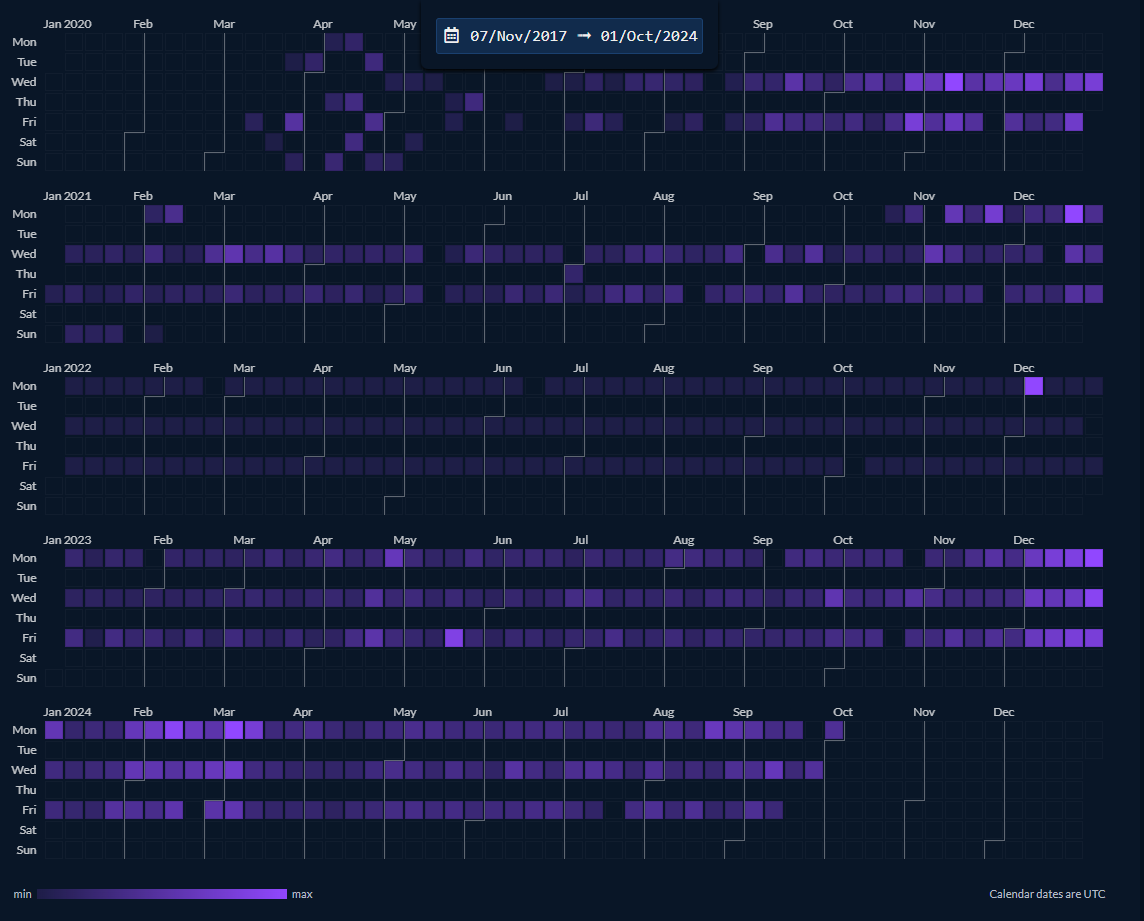
Task: Select the last Wednesday cell of 2023
Action: [1094, 598]
